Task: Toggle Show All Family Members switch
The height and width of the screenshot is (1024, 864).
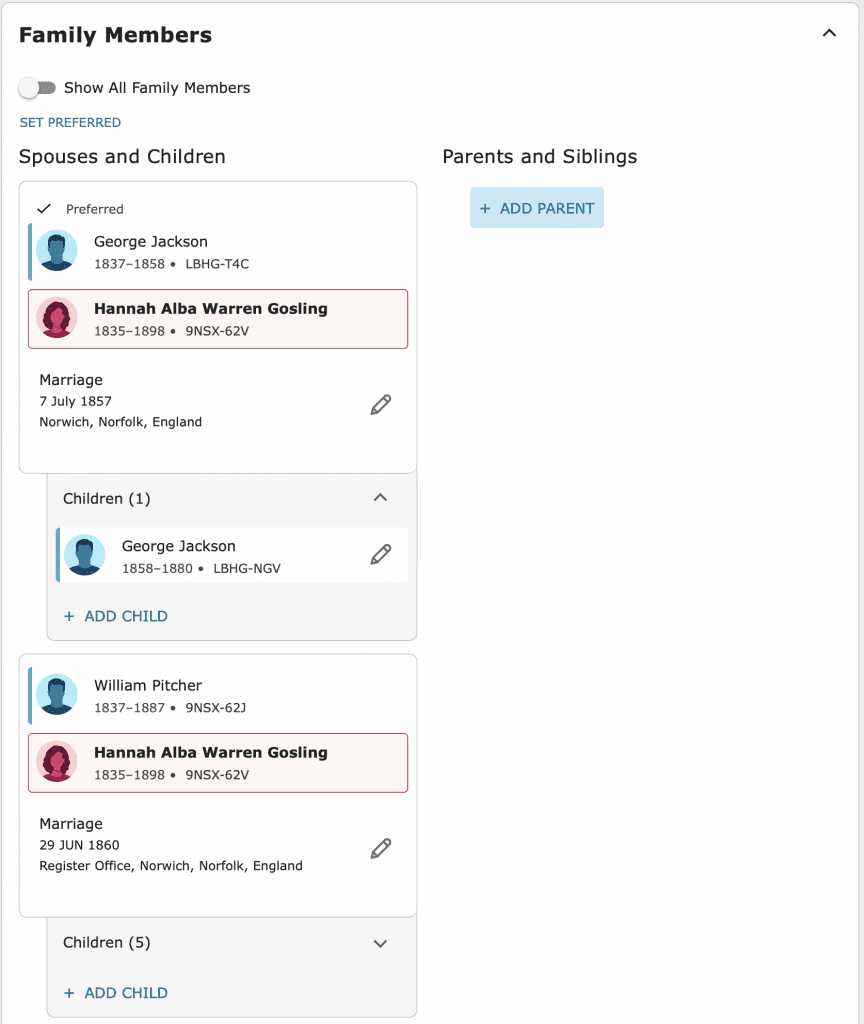Action: [x=37, y=88]
